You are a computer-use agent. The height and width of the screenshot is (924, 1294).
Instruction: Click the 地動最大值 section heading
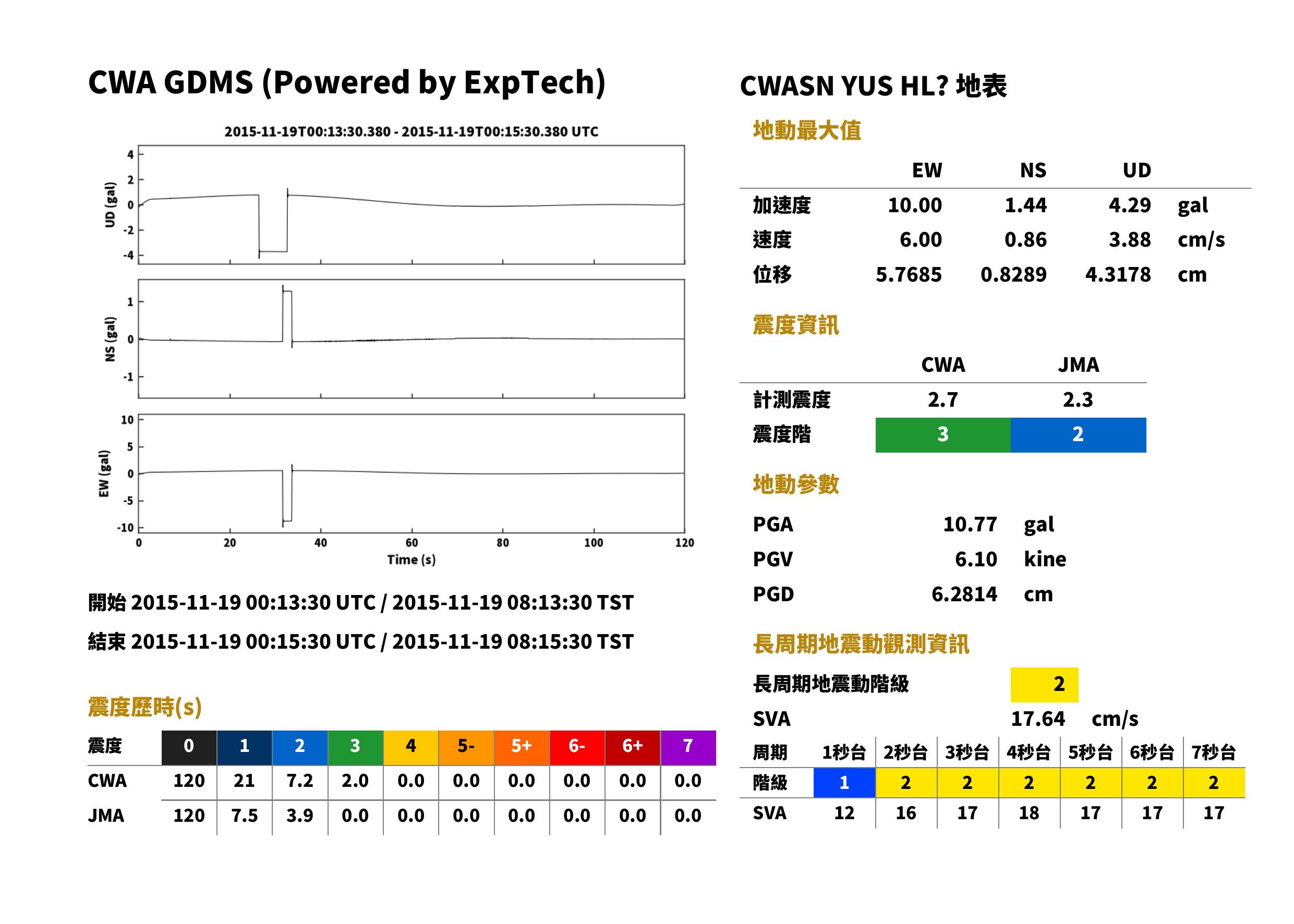[x=806, y=130]
